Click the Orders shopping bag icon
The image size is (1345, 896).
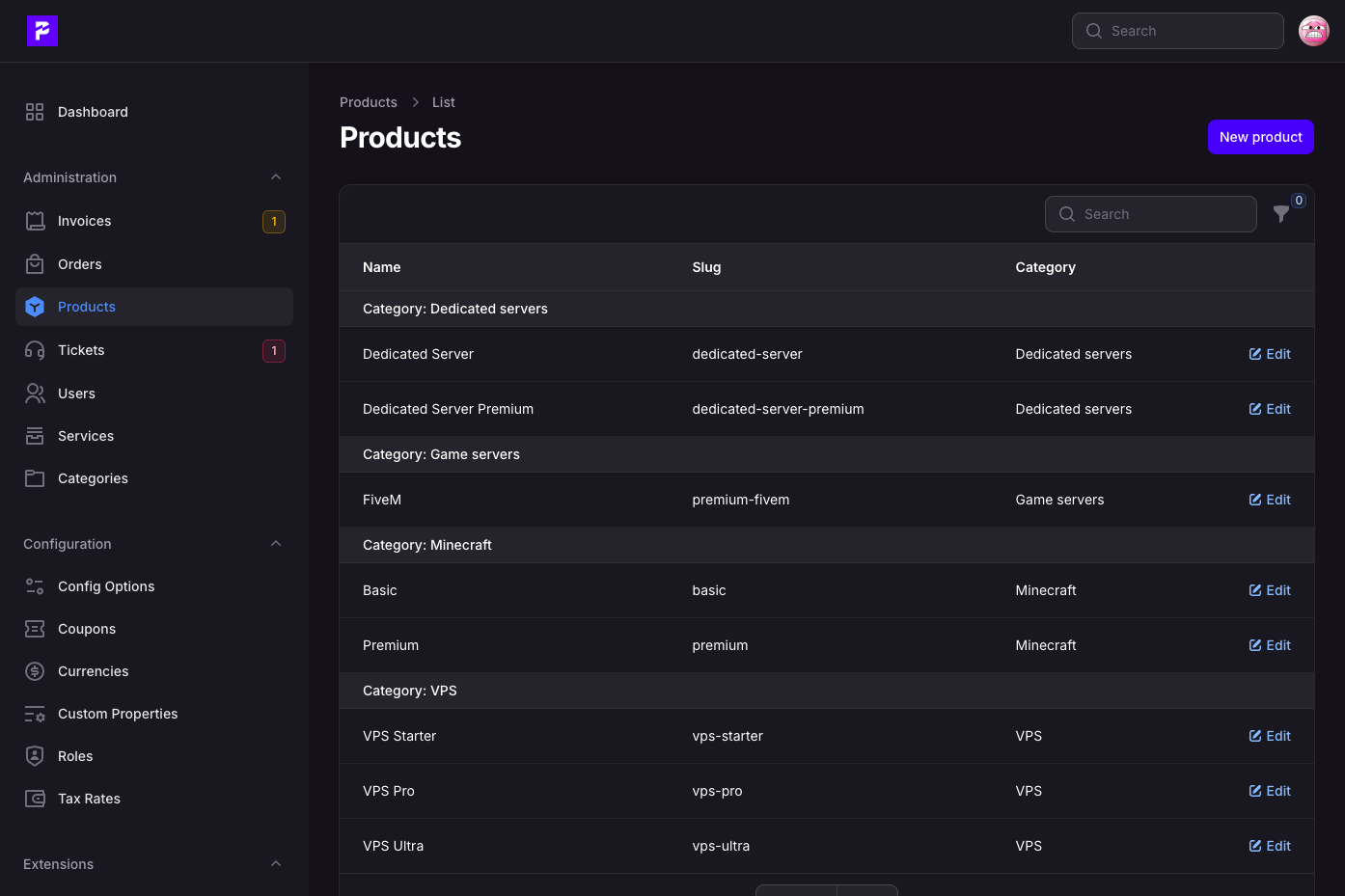coord(35,264)
